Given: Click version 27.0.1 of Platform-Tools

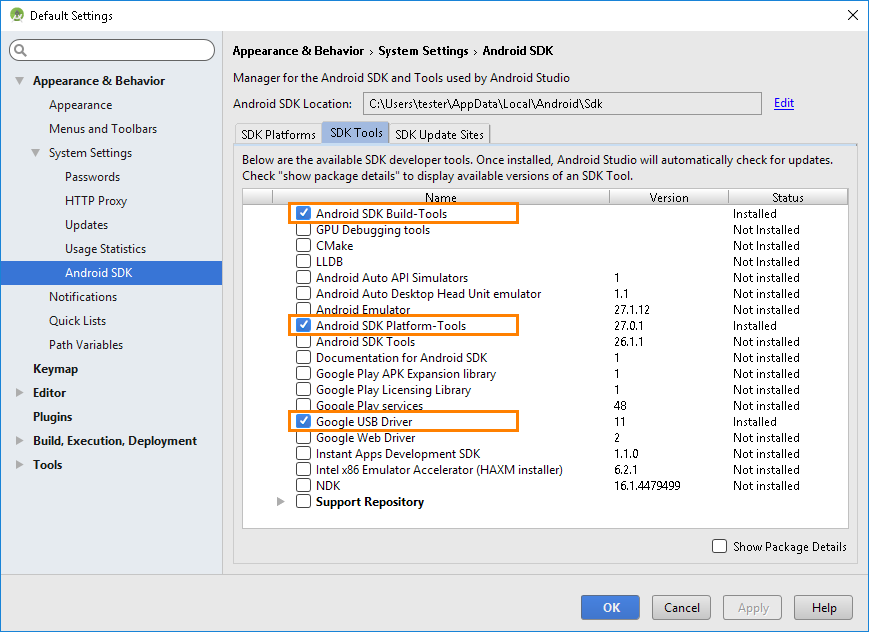Looking at the screenshot, I should click(628, 325).
